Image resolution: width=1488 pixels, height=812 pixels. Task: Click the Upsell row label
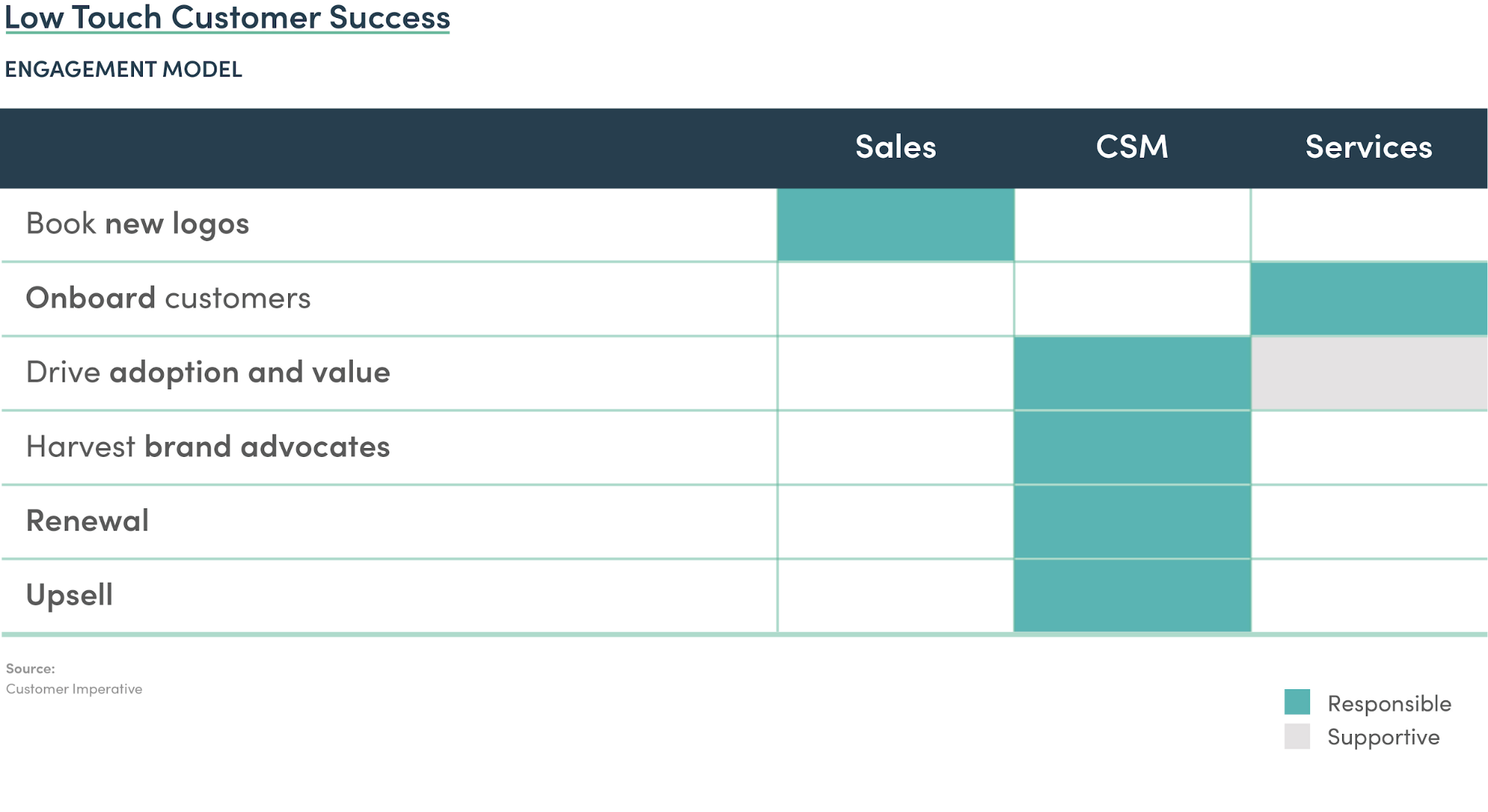coord(69,595)
